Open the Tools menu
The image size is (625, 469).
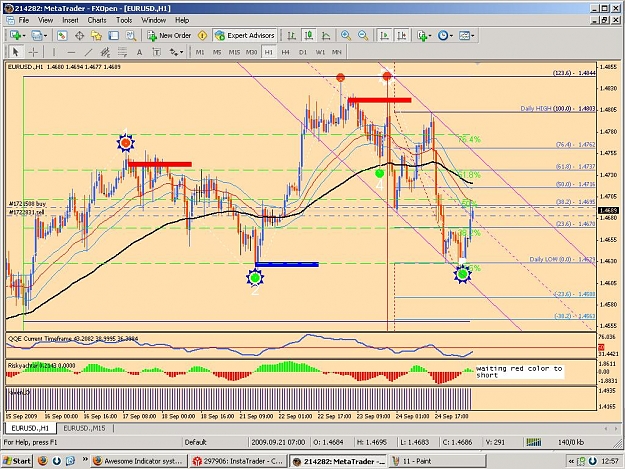[x=124, y=20]
